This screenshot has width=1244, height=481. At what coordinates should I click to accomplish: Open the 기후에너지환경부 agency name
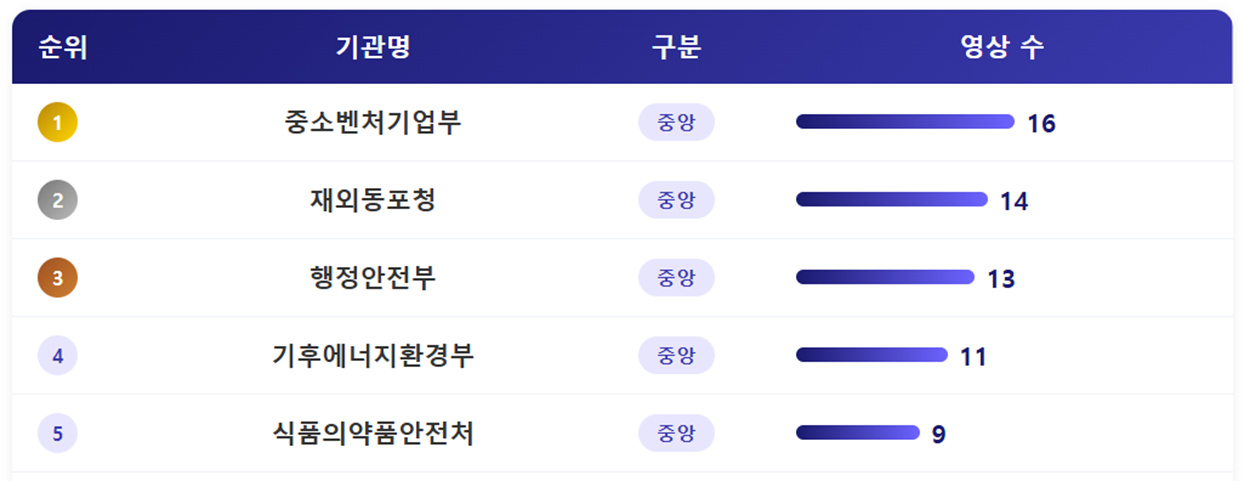[x=373, y=355]
